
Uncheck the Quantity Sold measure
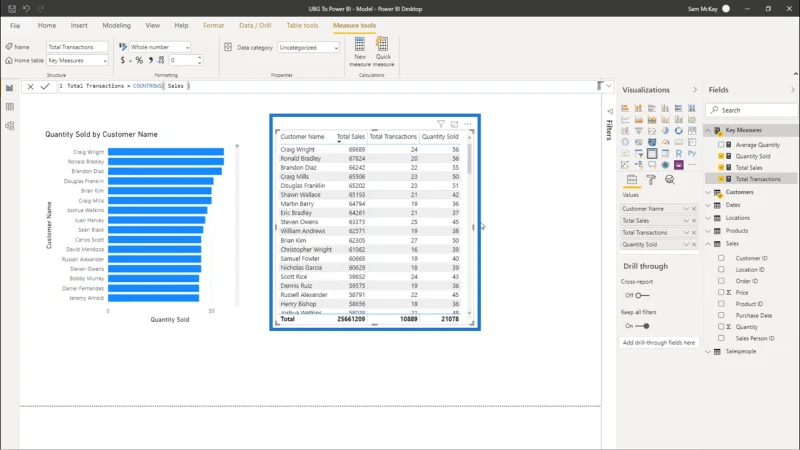[x=721, y=156]
